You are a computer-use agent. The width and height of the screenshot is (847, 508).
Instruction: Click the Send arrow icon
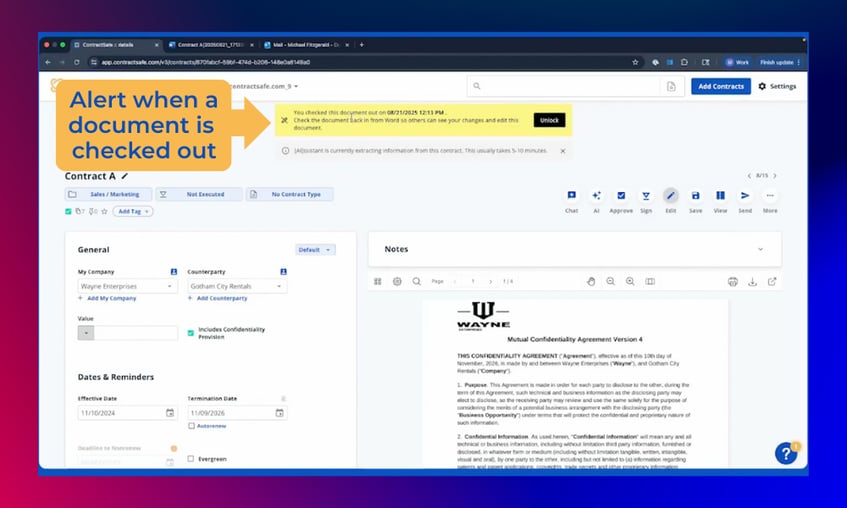[745, 196]
